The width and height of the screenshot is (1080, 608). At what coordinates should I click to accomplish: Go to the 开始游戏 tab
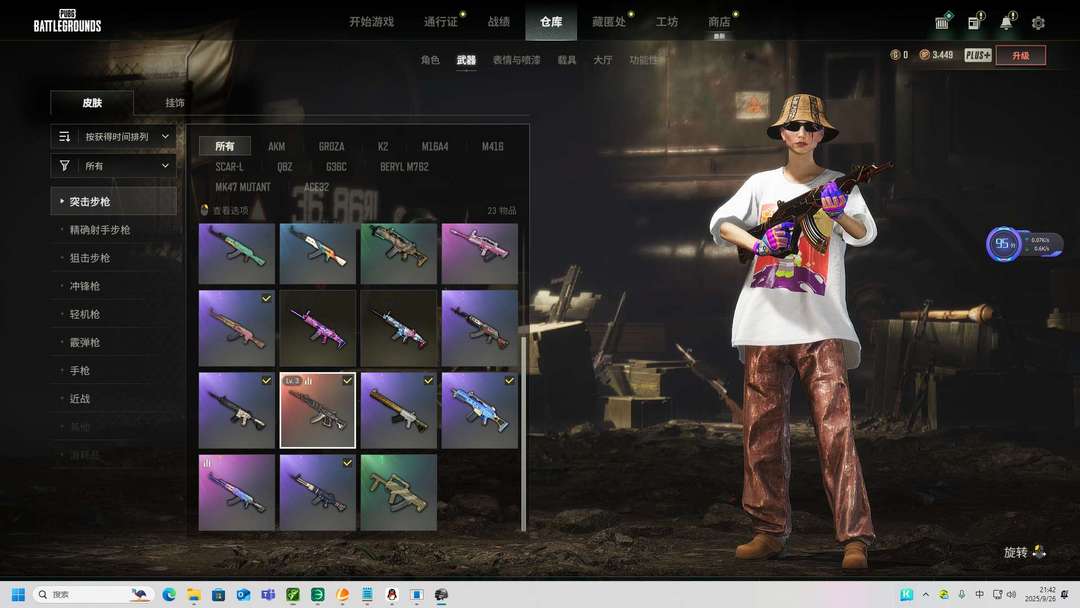coord(371,21)
